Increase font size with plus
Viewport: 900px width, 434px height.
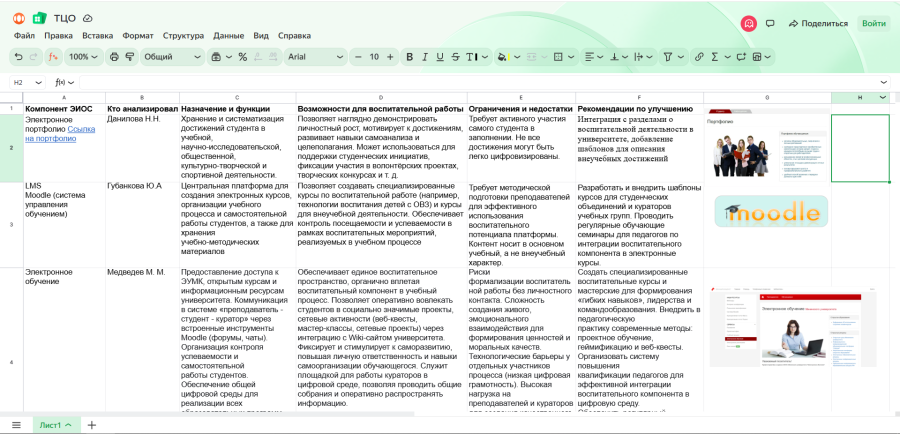pos(390,57)
